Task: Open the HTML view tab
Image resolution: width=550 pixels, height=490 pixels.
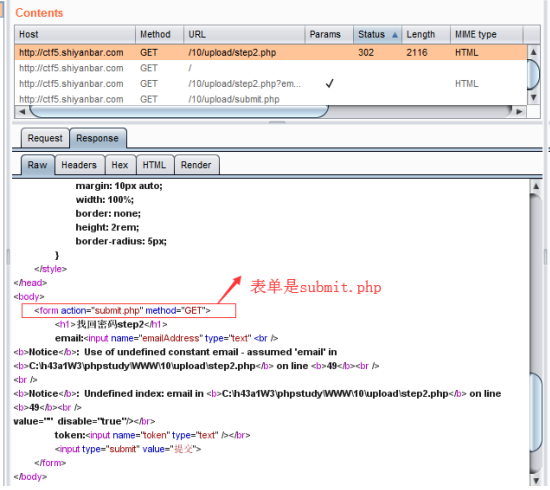Action: [154, 165]
